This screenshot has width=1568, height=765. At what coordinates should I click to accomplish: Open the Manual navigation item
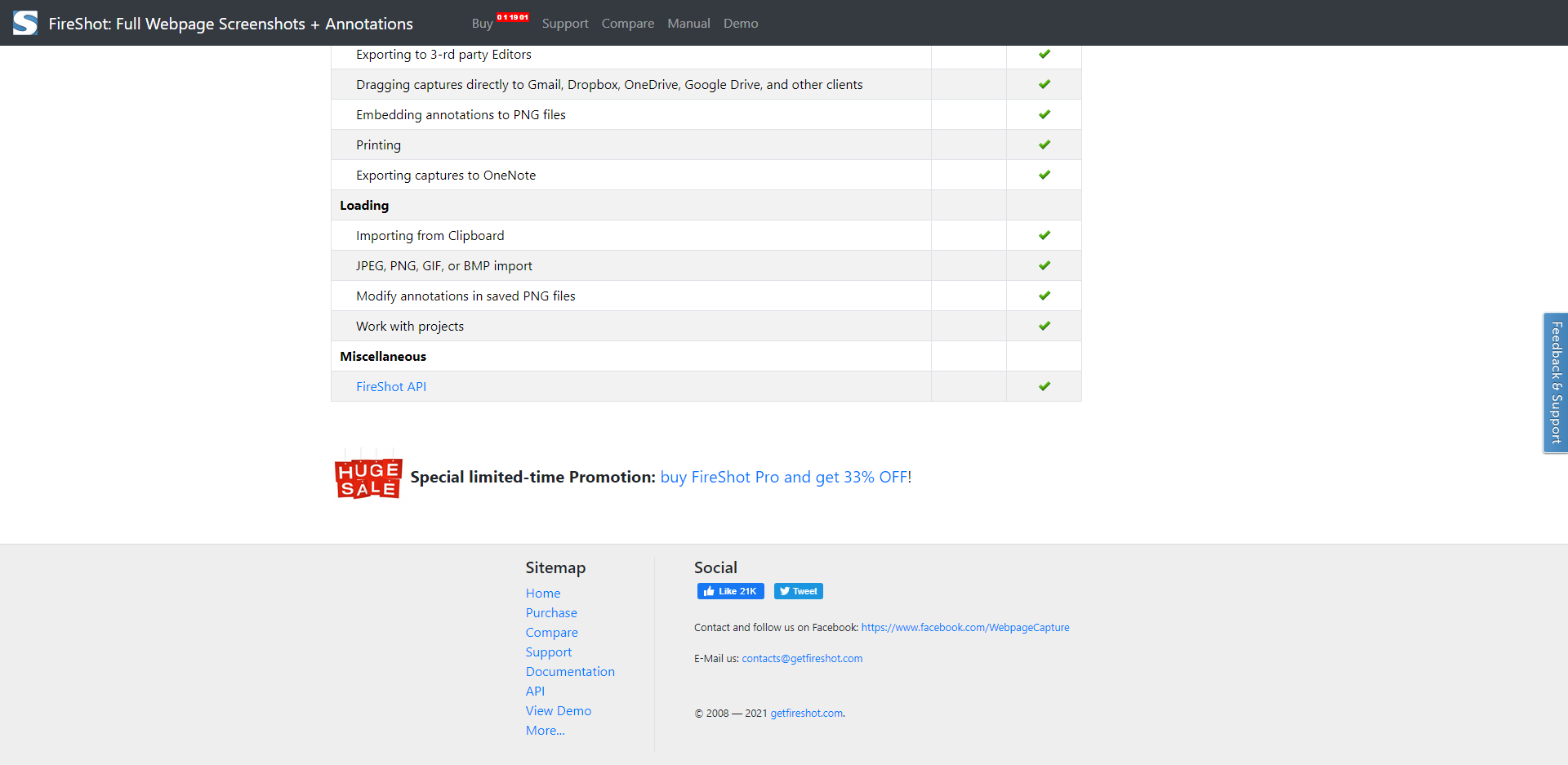[688, 24]
